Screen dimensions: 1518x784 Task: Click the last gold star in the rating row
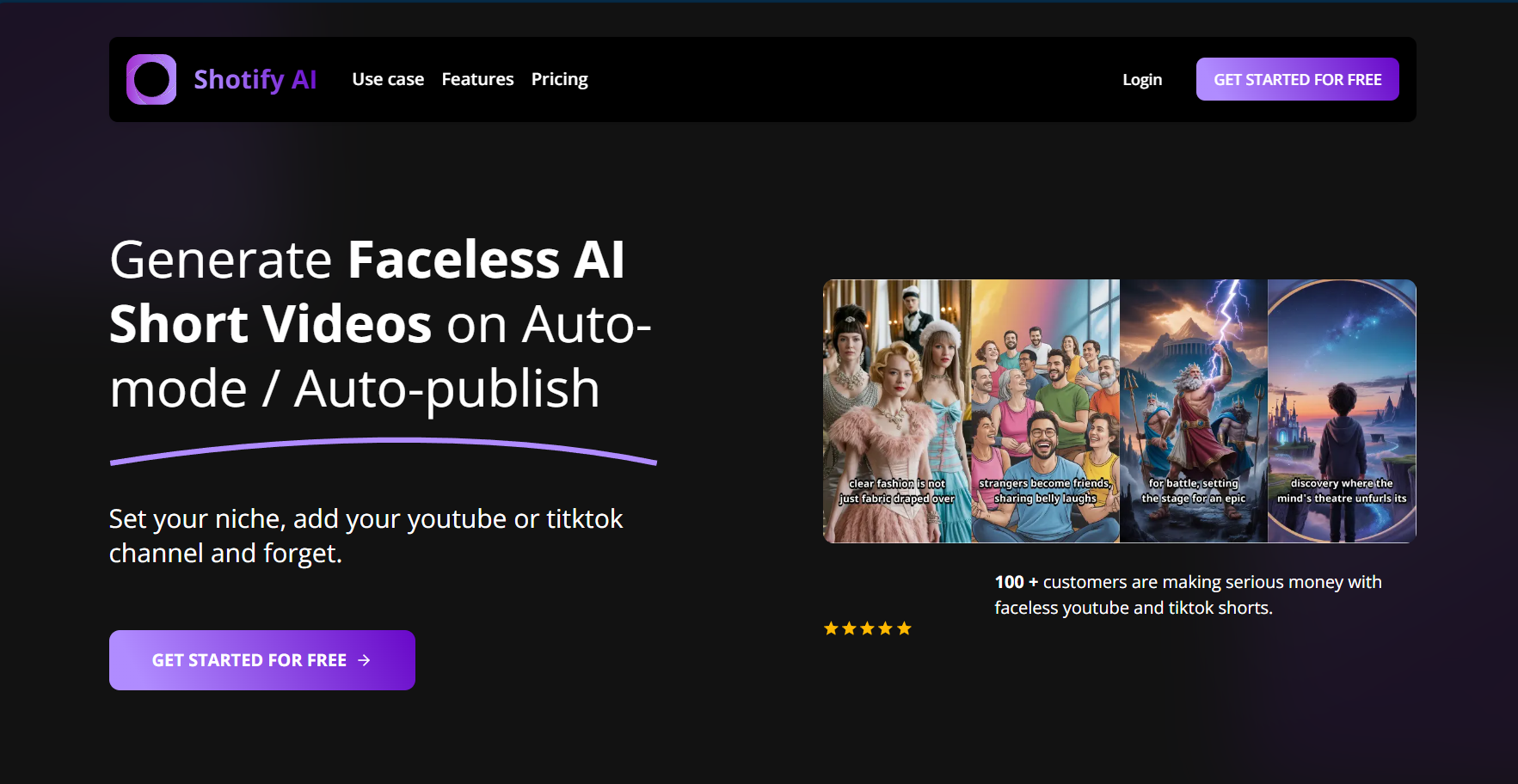pos(904,628)
